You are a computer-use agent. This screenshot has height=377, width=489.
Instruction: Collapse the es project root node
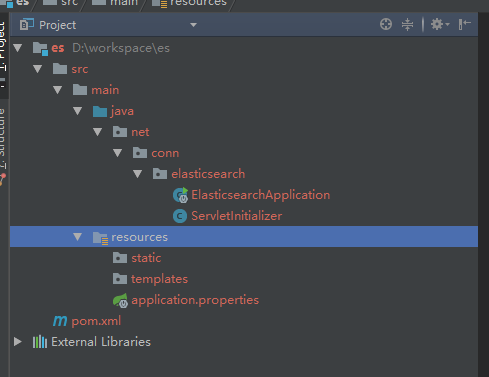coord(18,48)
